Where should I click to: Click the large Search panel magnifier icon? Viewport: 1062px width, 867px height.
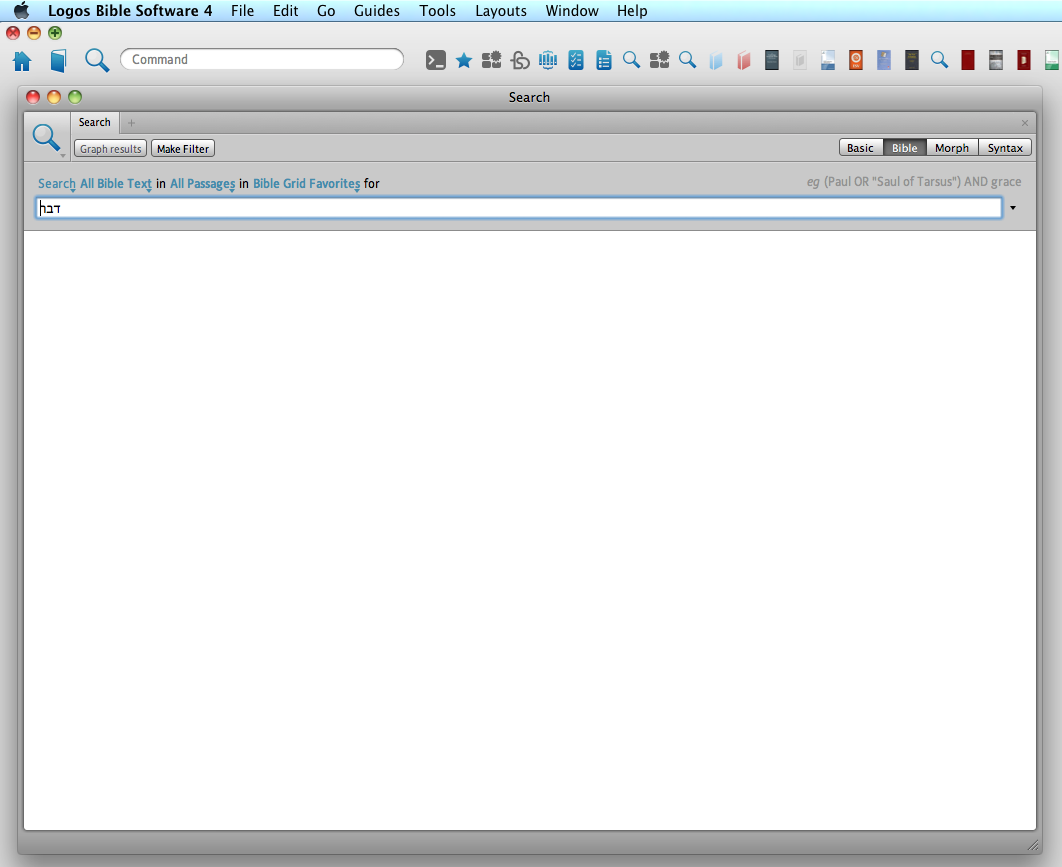46,138
